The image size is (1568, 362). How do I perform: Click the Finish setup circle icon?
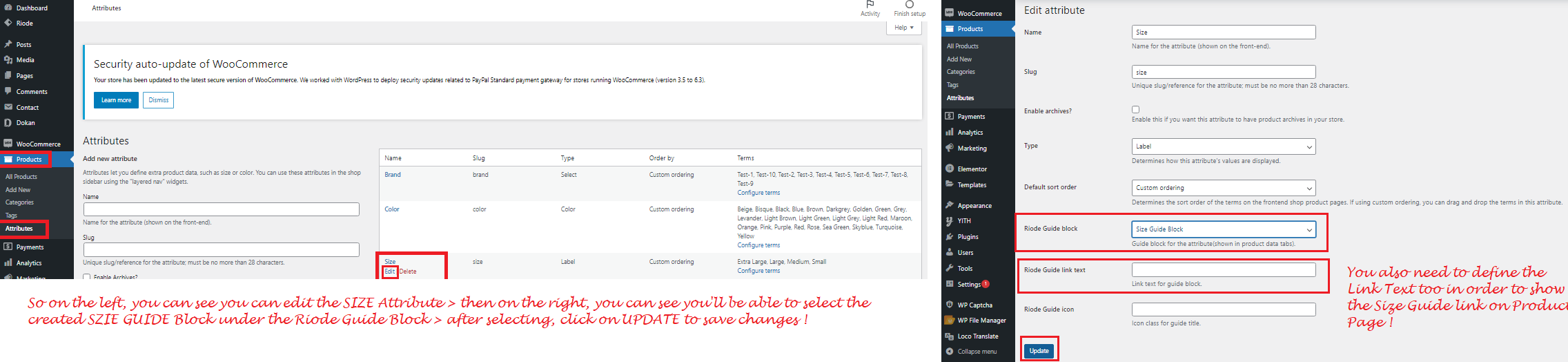tap(910, 4)
